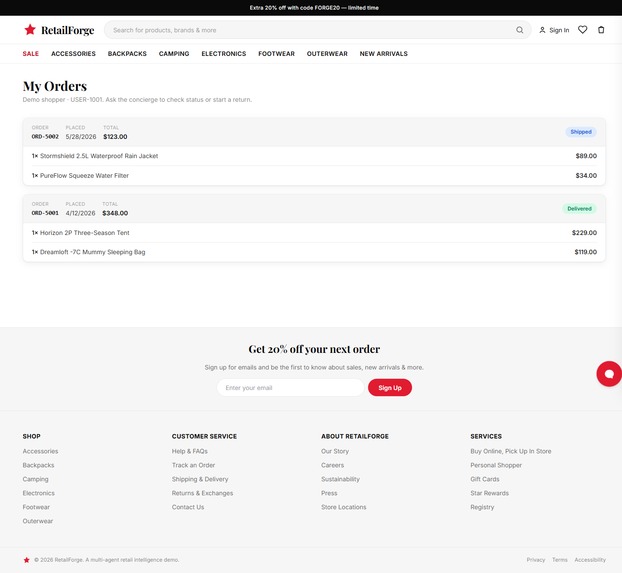Open Registry link

[x=482, y=507]
